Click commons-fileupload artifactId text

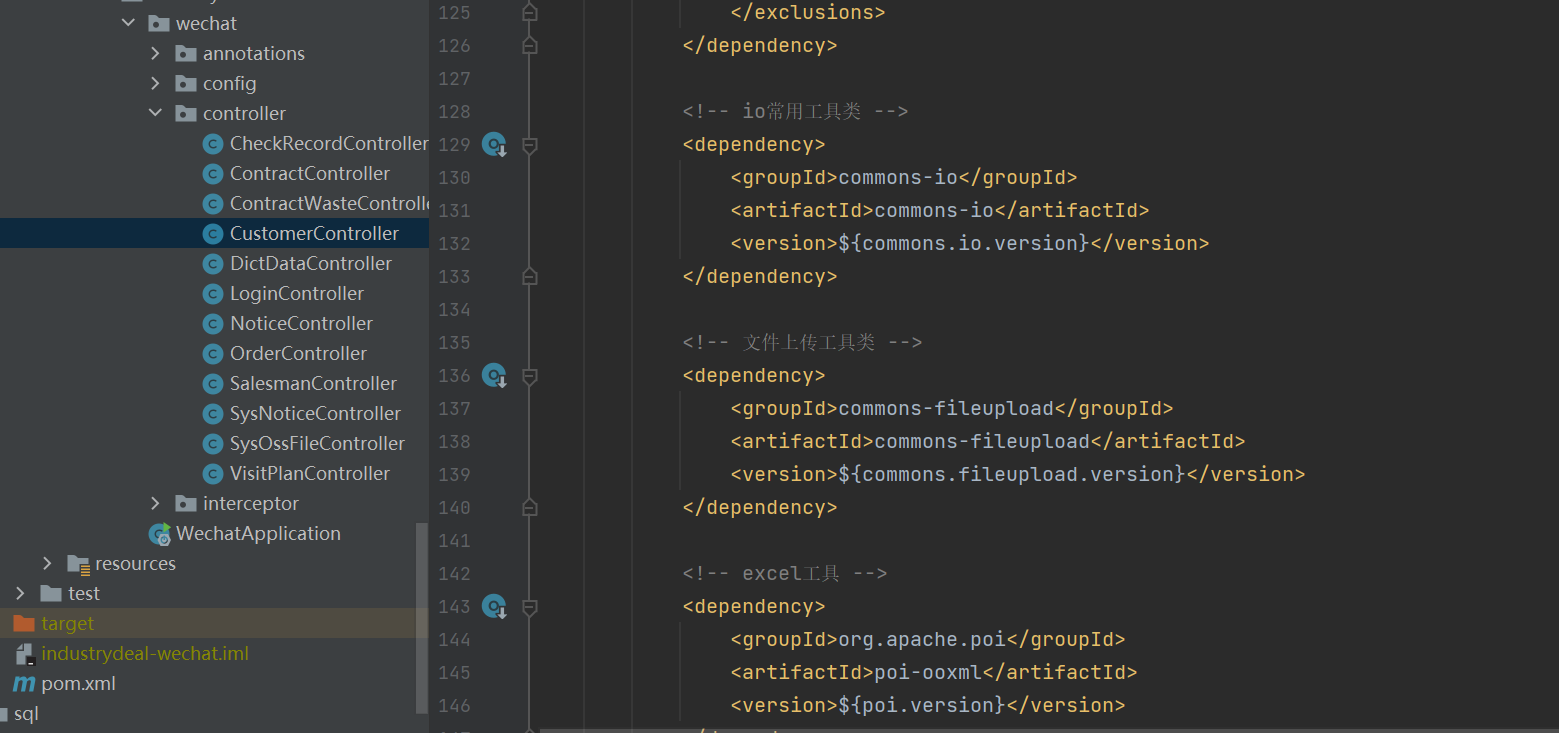tap(982, 441)
